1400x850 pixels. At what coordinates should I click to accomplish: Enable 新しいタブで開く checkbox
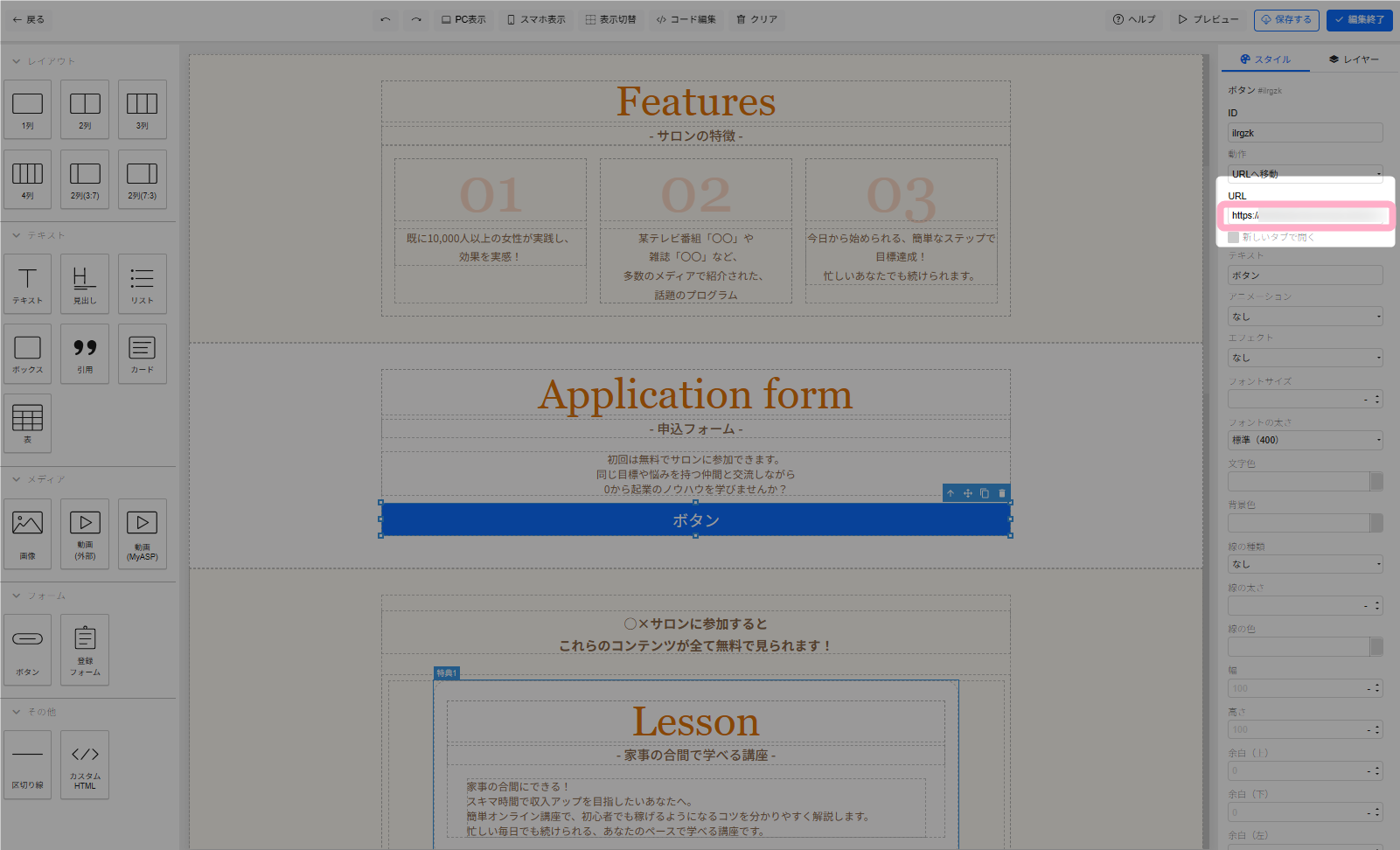click(1233, 237)
